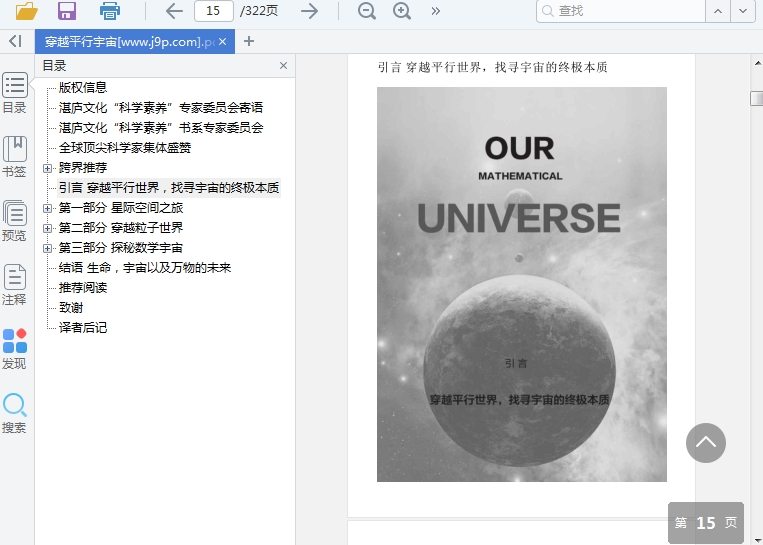The height and width of the screenshot is (545, 763).
Task: Save the document with the floppy icon
Action: click(x=67, y=11)
